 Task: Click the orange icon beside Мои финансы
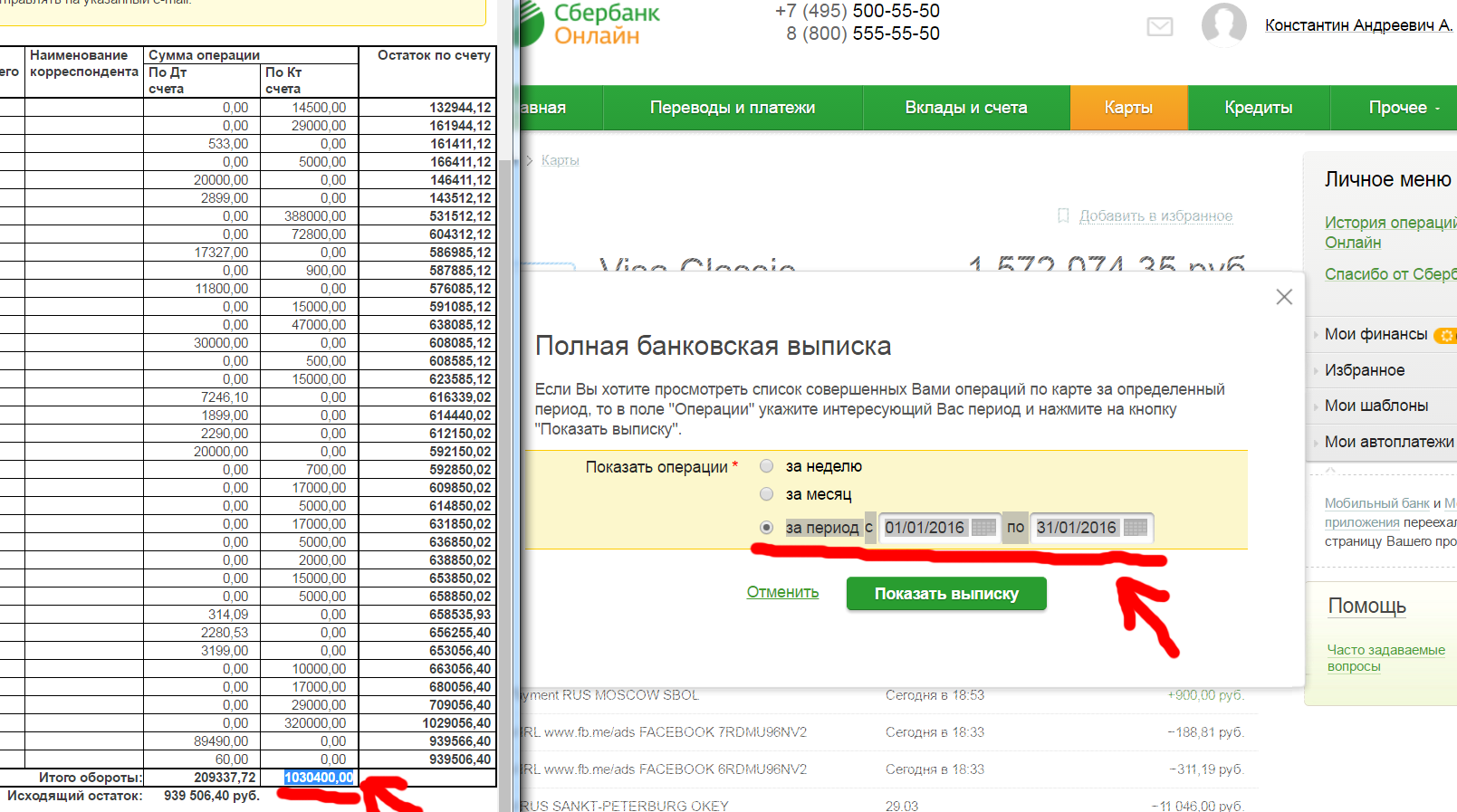[1445, 335]
